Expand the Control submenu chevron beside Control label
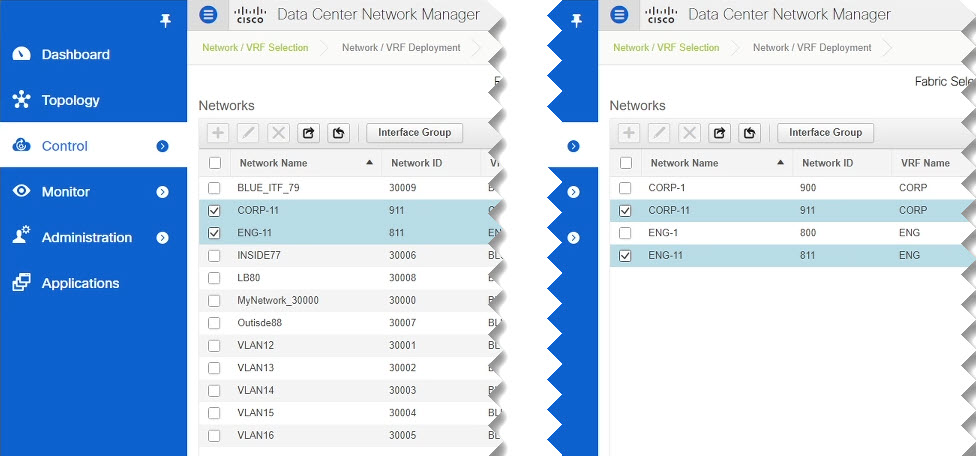 point(162,146)
